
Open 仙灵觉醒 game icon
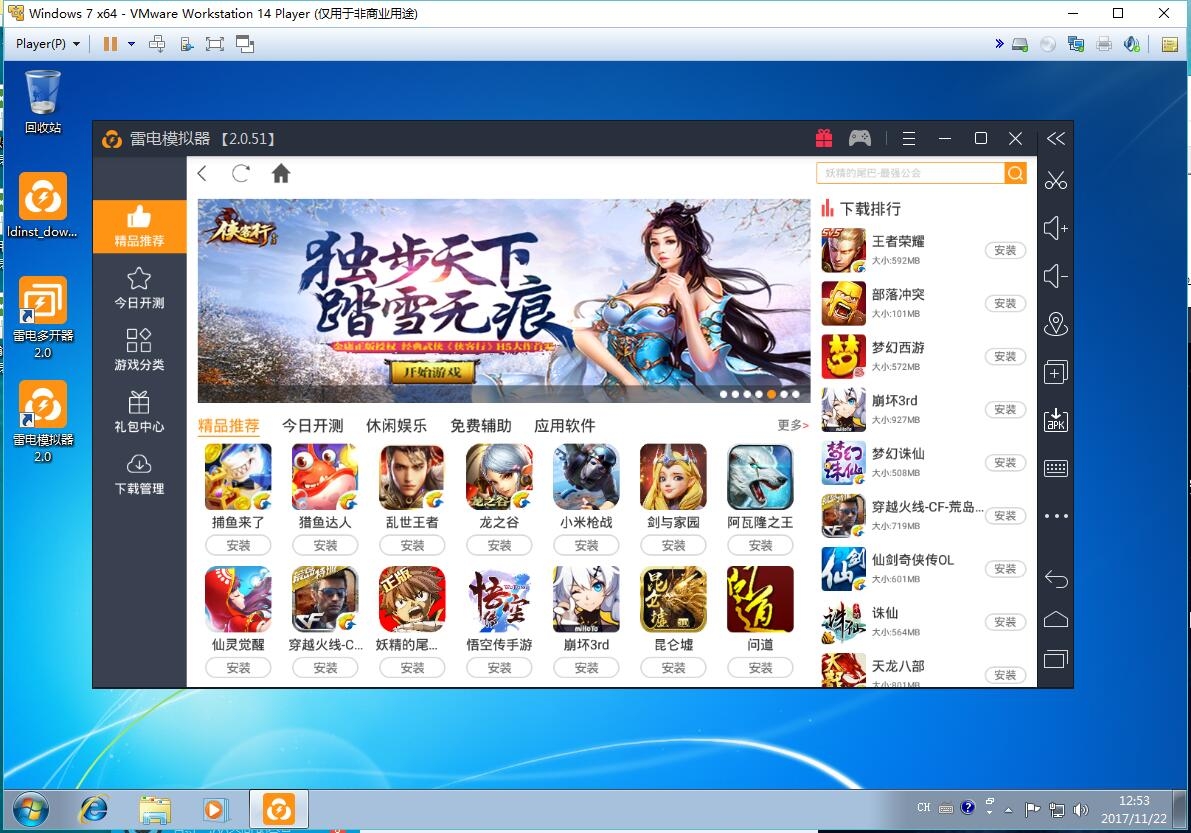239,599
